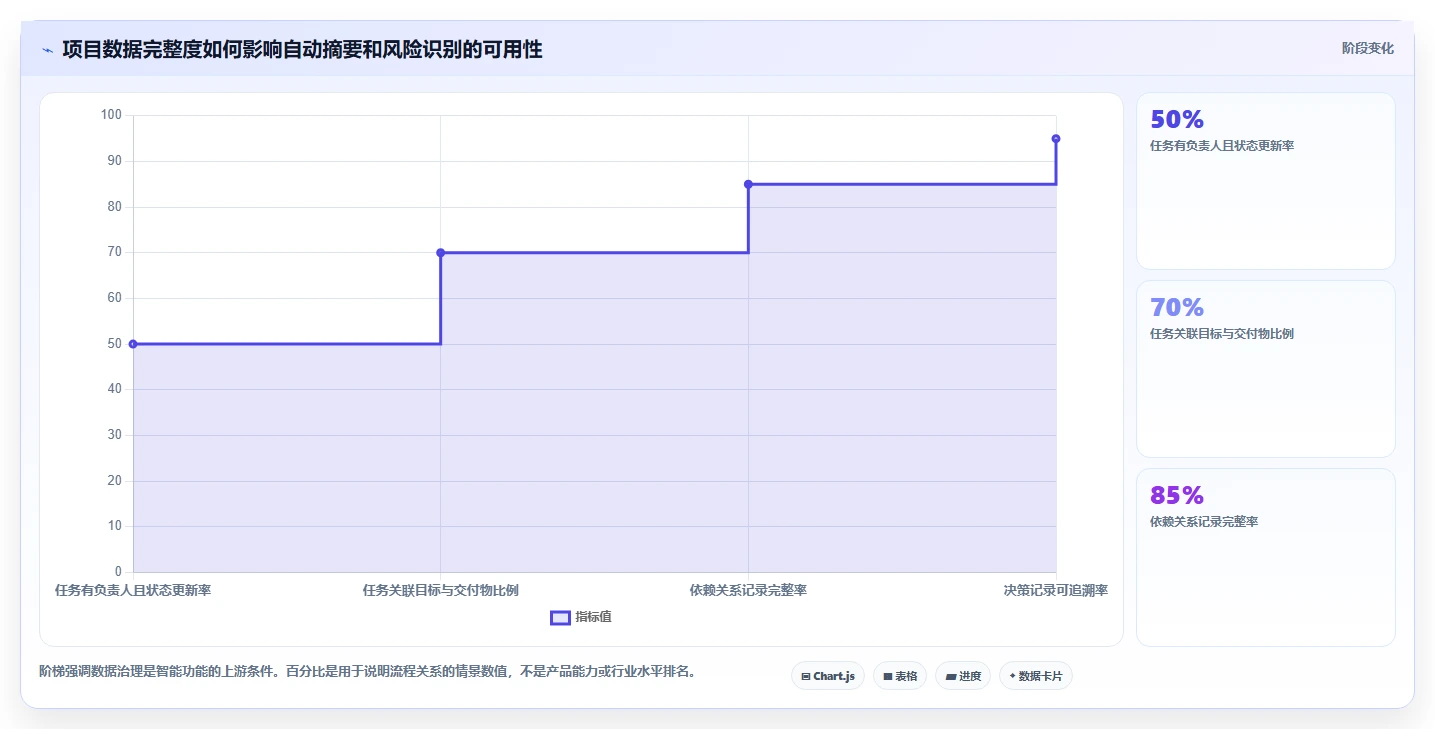Click x-axis label 任务有负责人且状态更新率
This screenshot has height=729, width=1435.
(x=133, y=591)
